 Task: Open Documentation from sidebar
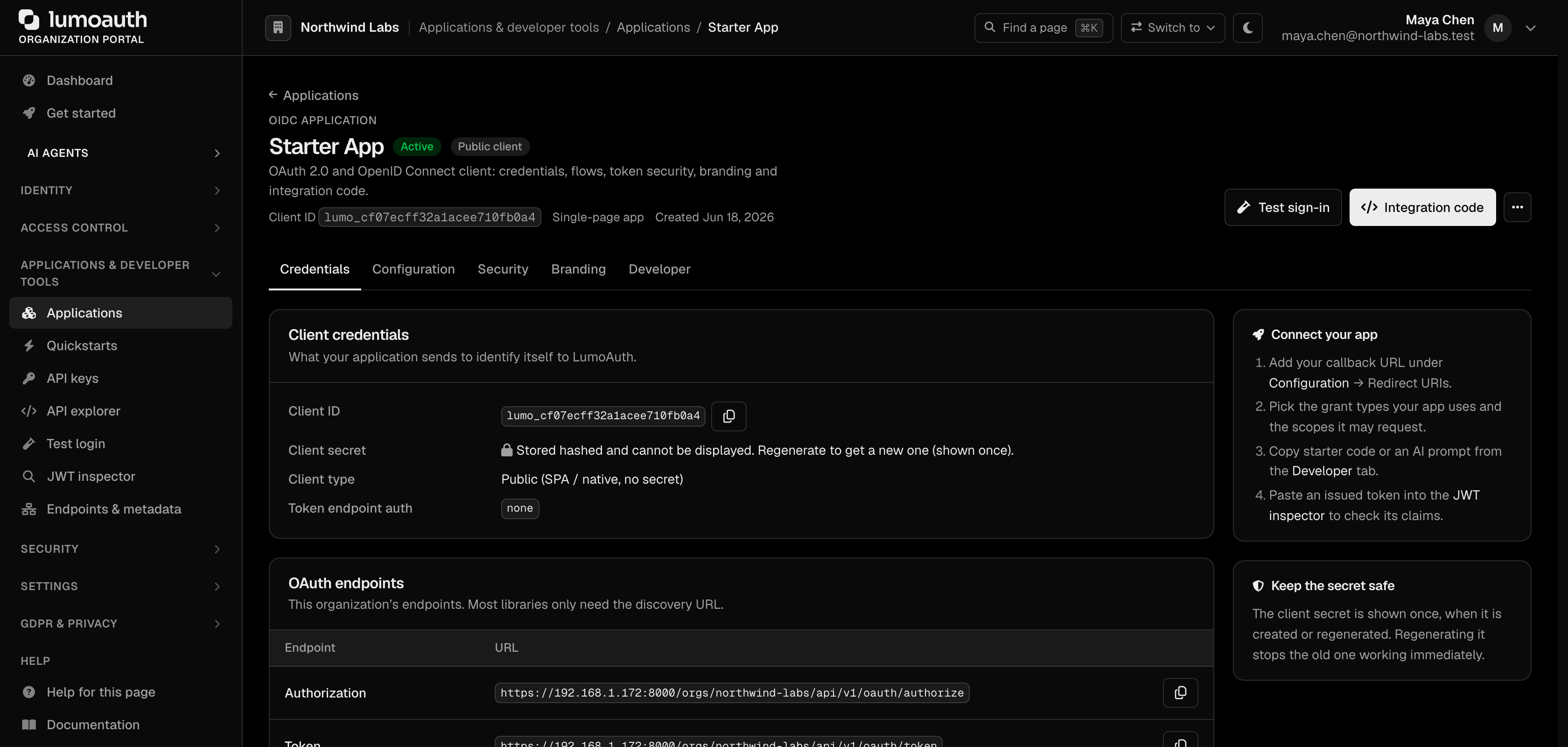pos(120,725)
